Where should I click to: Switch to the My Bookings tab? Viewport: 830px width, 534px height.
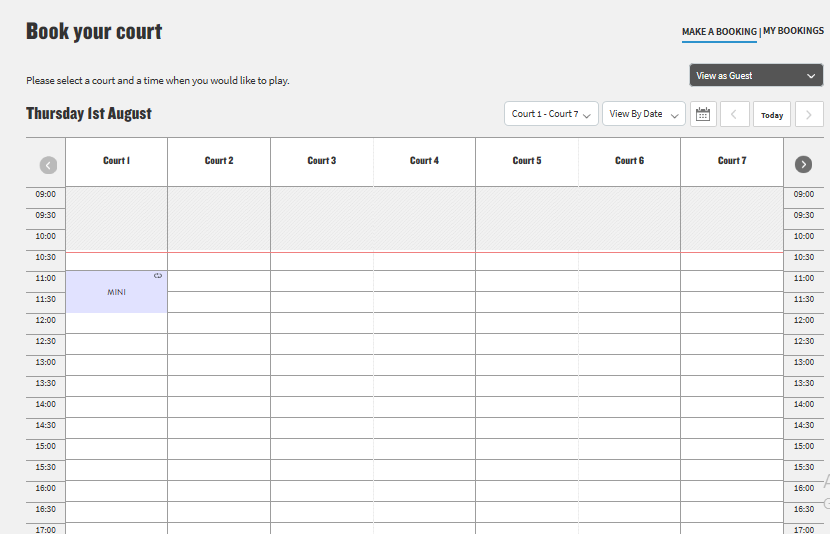[x=794, y=32]
